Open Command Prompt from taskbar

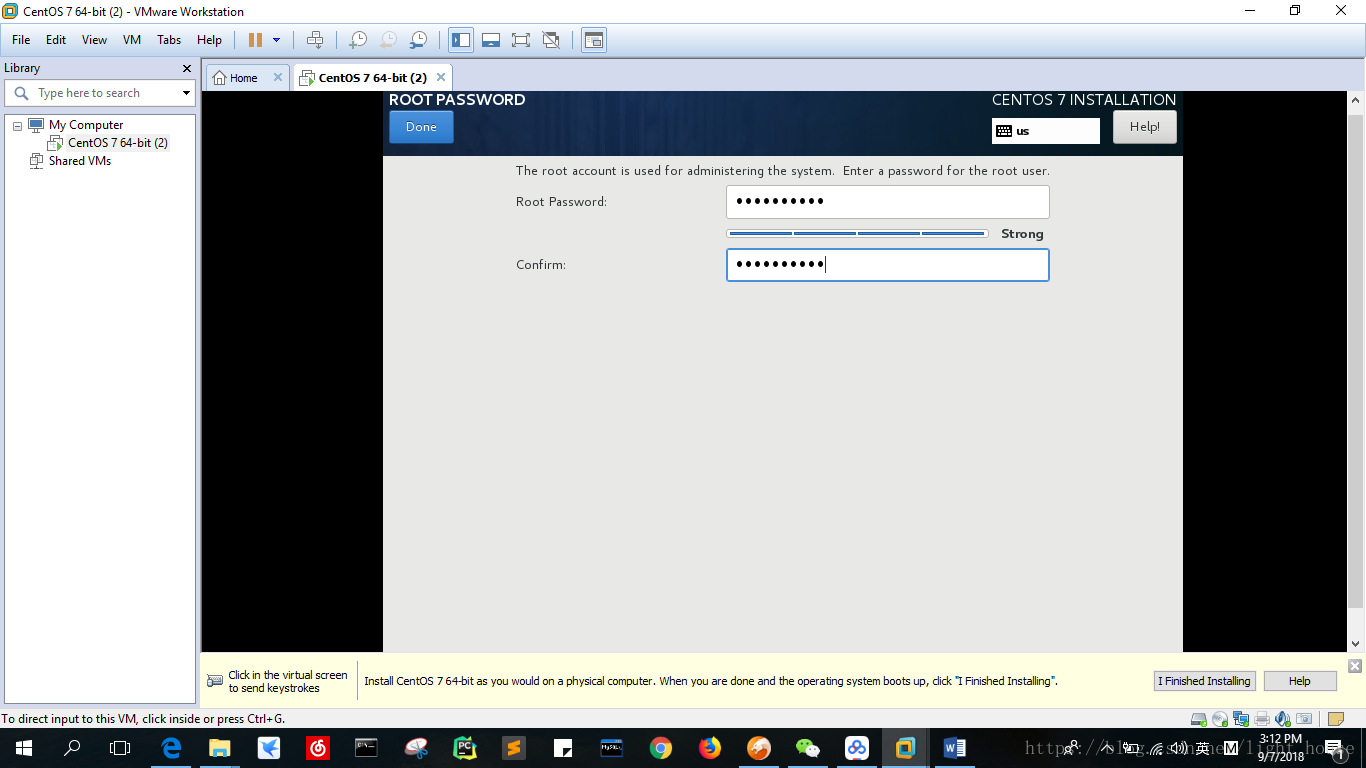point(367,748)
